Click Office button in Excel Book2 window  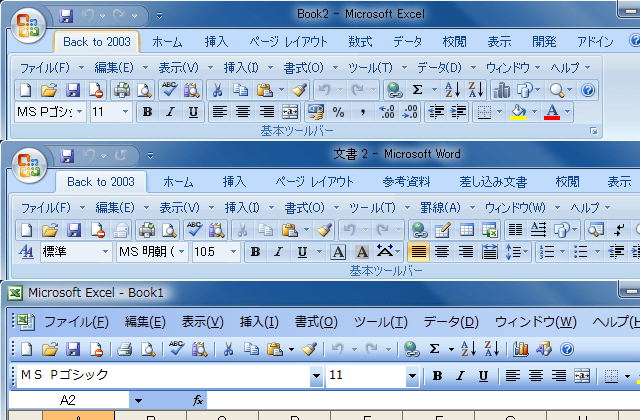(28, 25)
